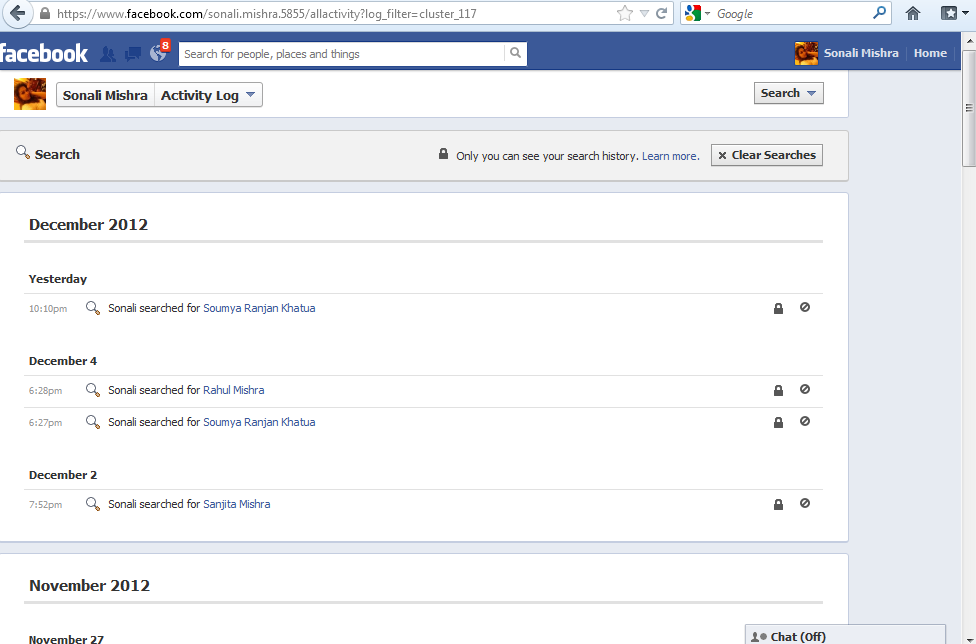The image size is (976, 644).
Task: Click magnifier in Google search box
Action: pyautogui.click(x=880, y=13)
